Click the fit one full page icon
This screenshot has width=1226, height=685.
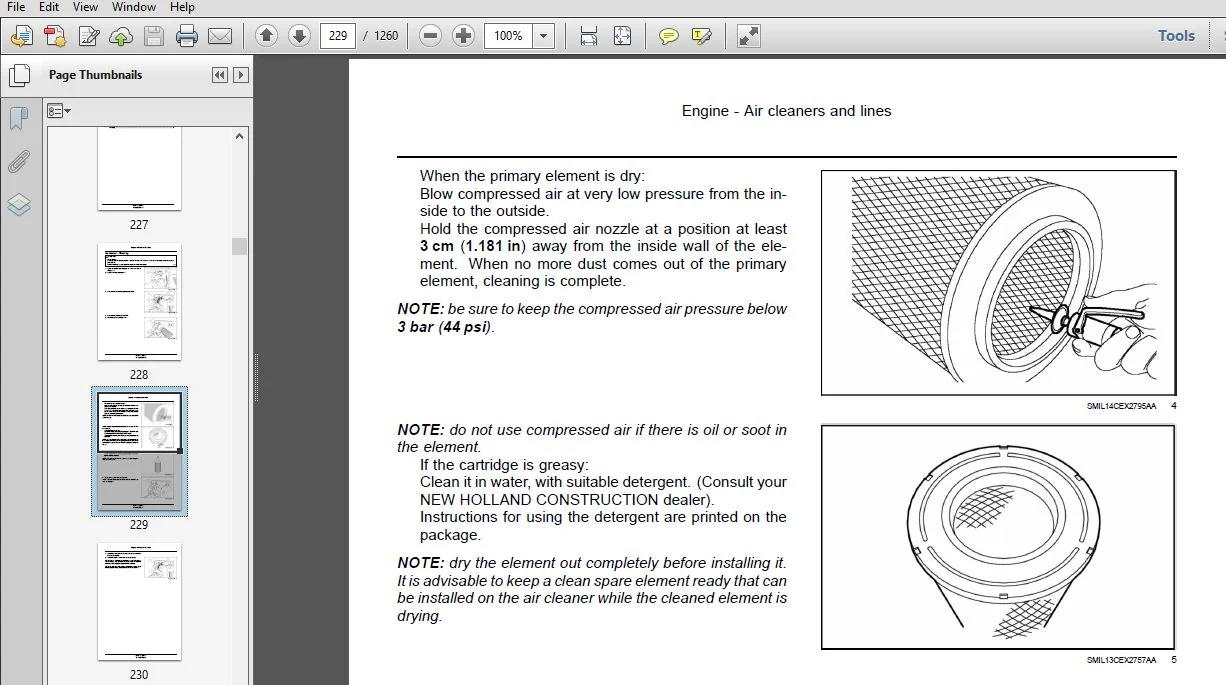coord(622,36)
